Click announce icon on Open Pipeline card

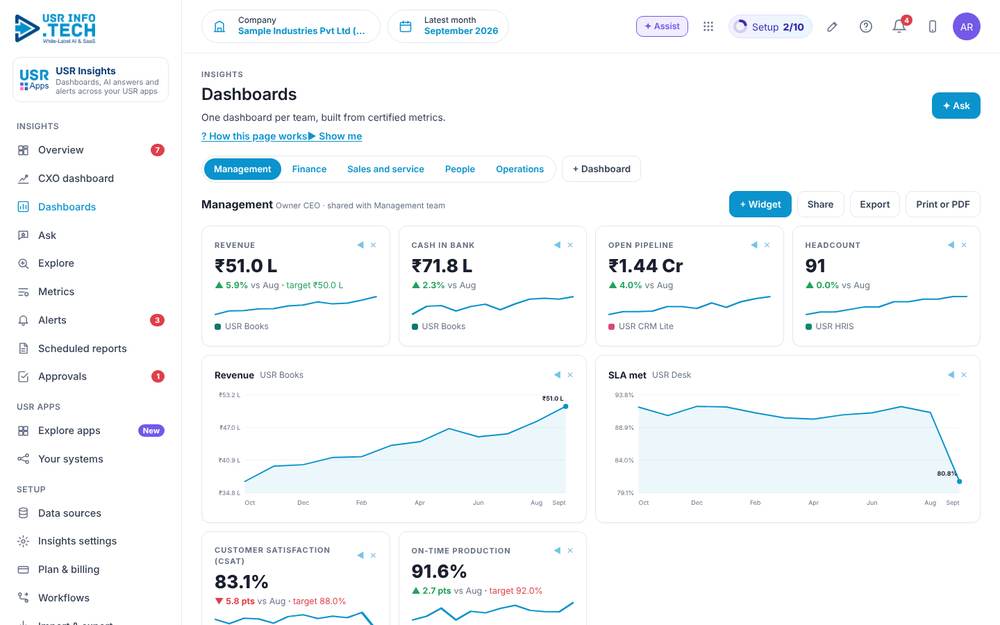click(x=754, y=245)
